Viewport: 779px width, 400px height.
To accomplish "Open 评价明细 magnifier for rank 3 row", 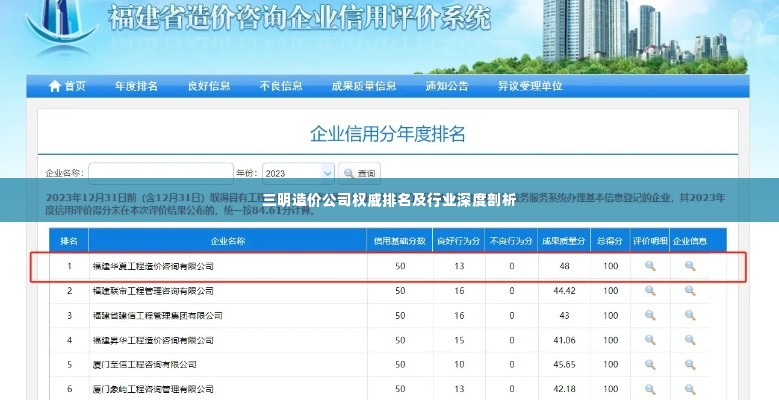I will click(650, 315).
